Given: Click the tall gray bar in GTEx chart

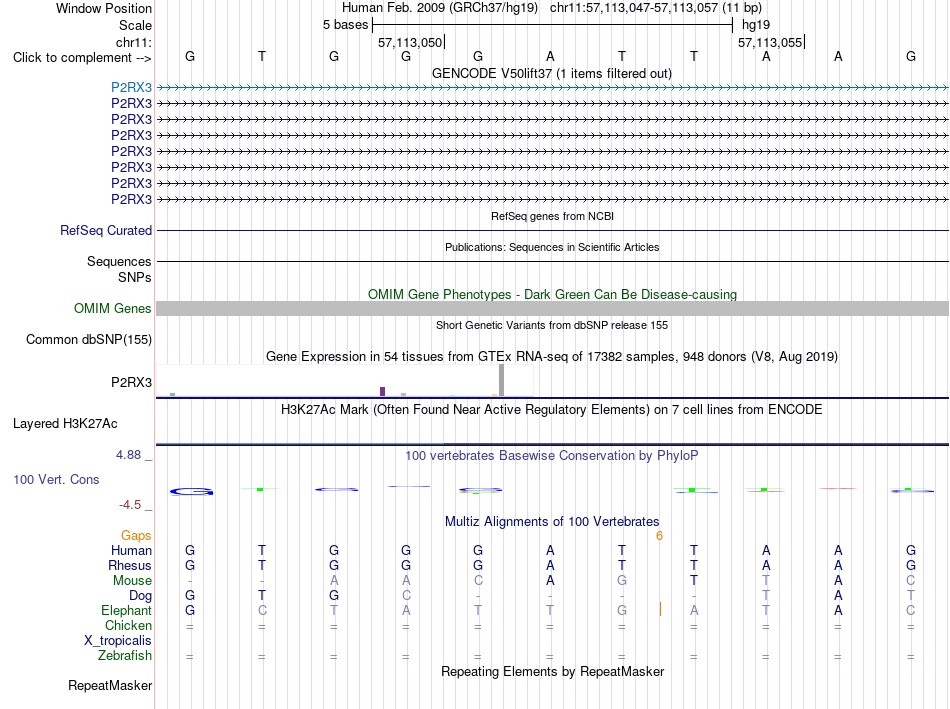Looking at the screenshot, I should (501, 381).
